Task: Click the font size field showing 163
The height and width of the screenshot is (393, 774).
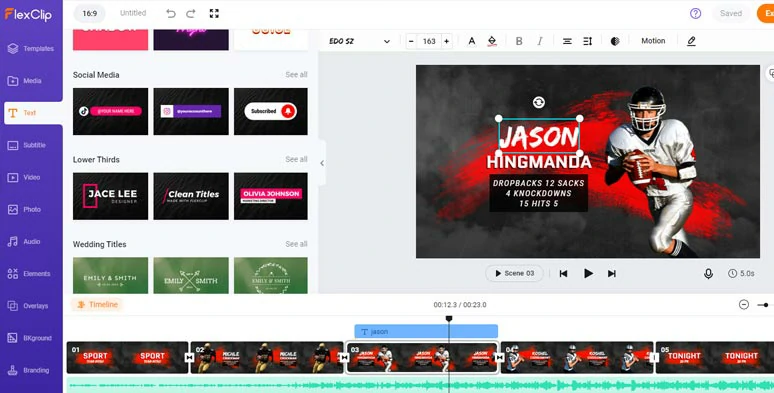Action: (x=429, y=41)
